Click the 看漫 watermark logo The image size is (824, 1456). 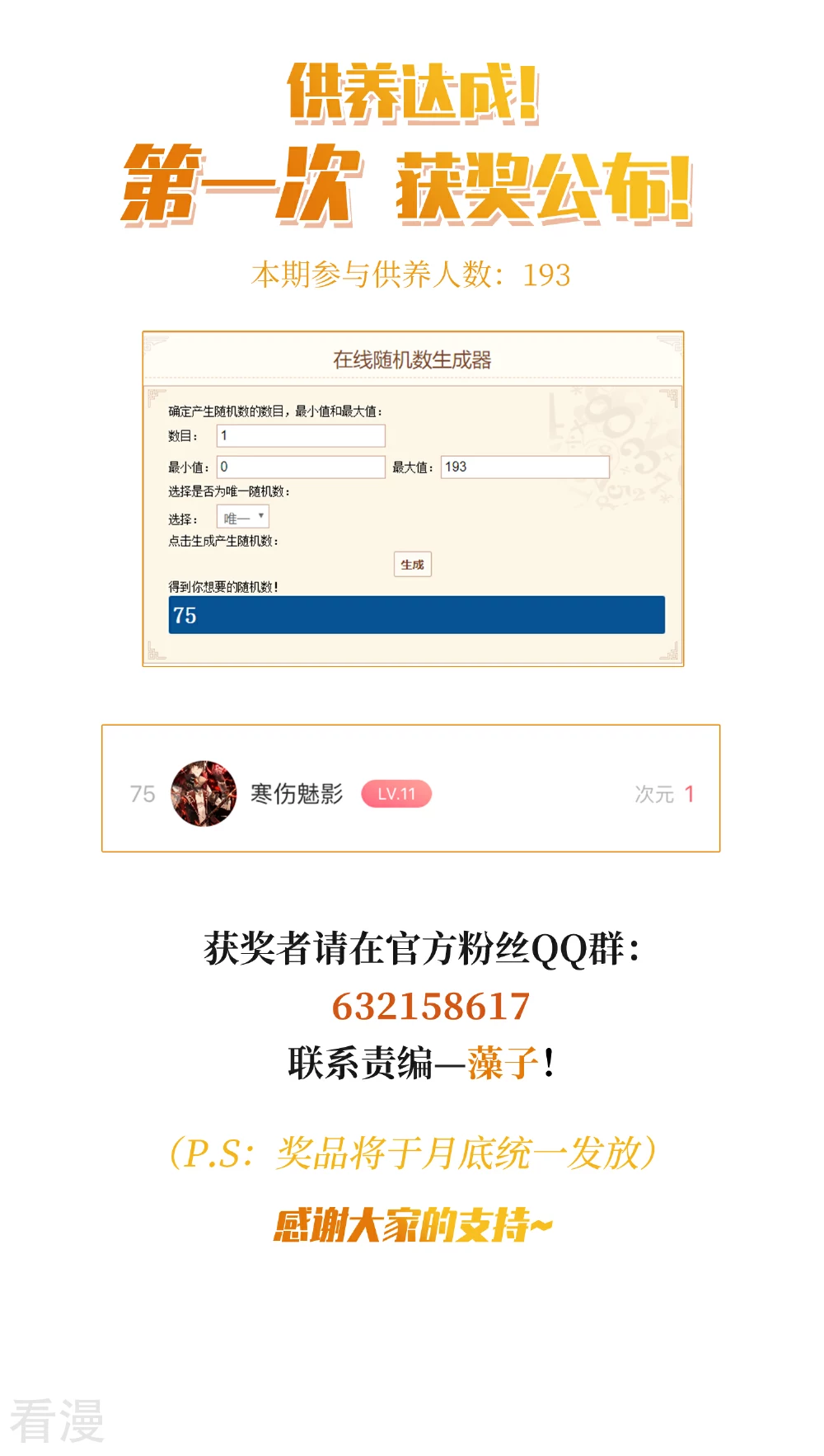57,1421
